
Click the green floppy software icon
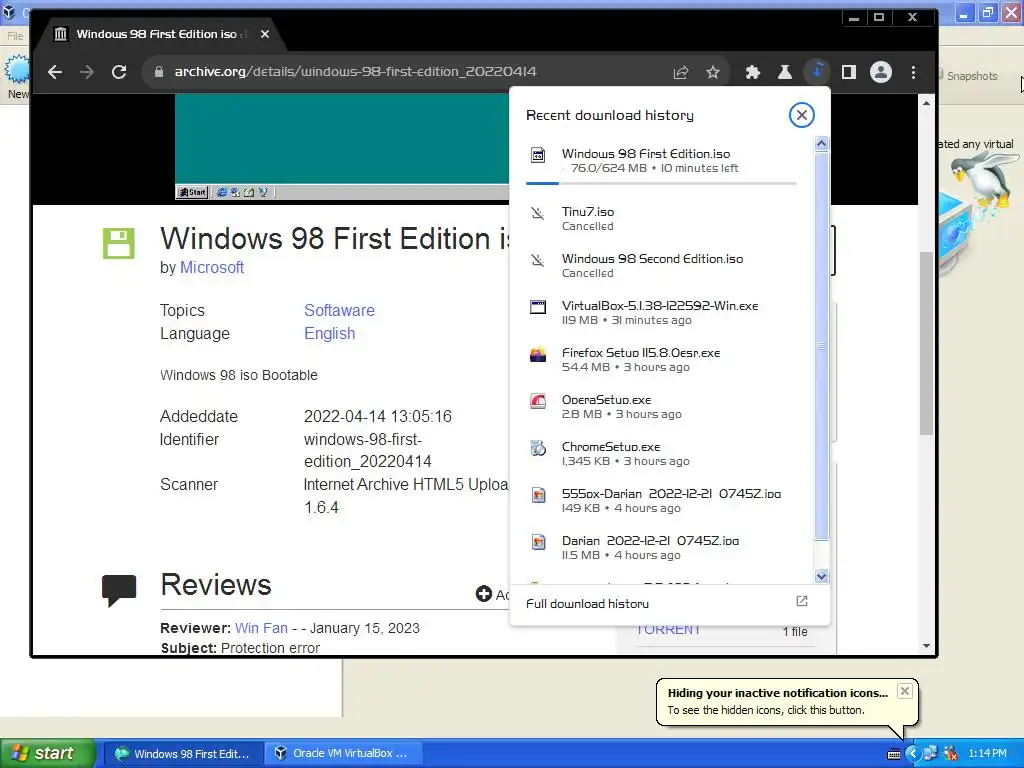(x=119, y=244)
